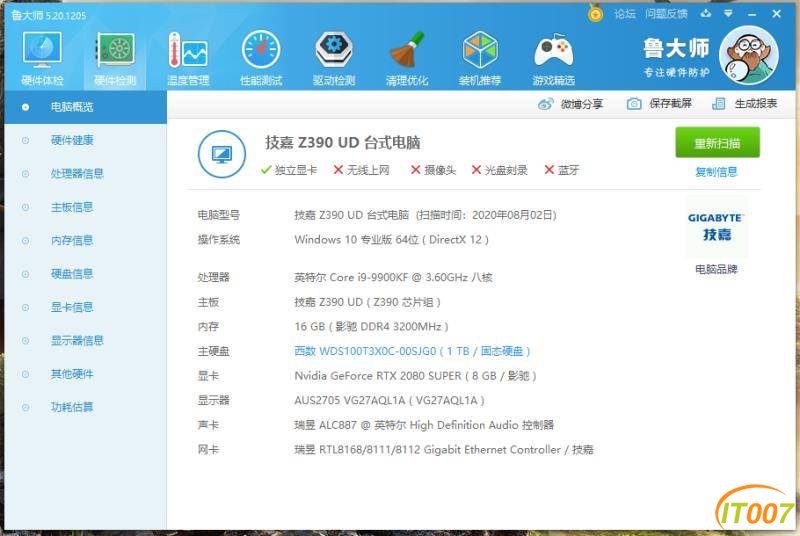Select 主板信息 in sidebar

coord(85,207)
